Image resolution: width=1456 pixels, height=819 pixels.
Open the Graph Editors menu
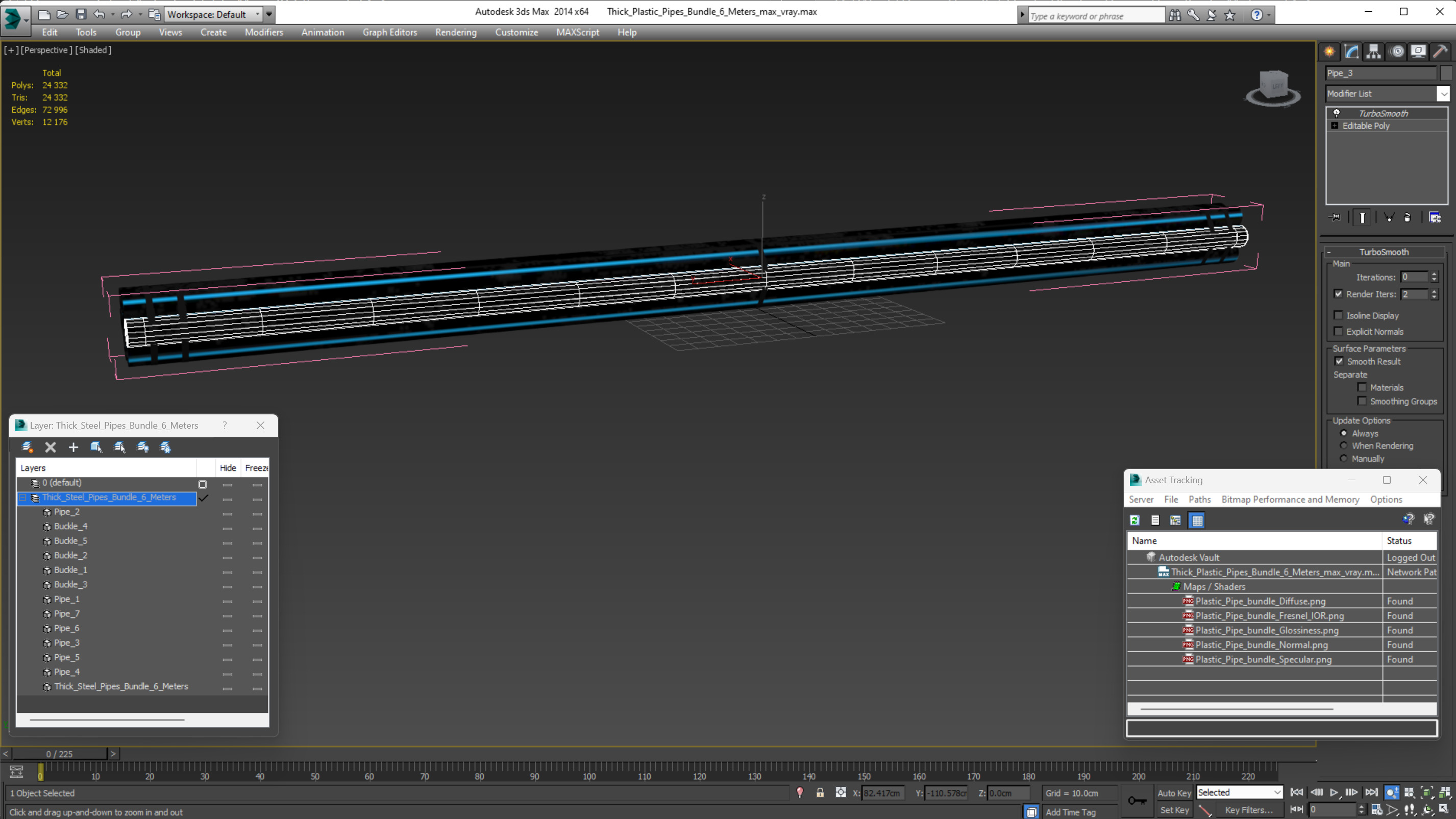tap(389, 32)
